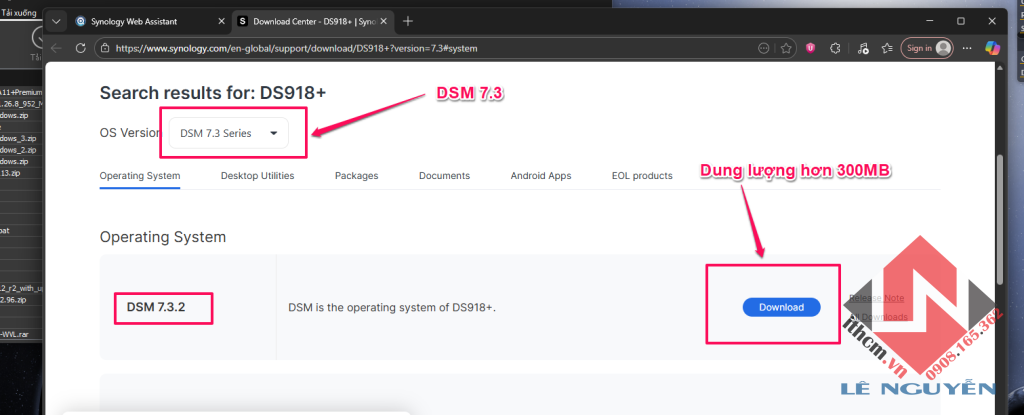Open the media control music icon

[863, 48]
